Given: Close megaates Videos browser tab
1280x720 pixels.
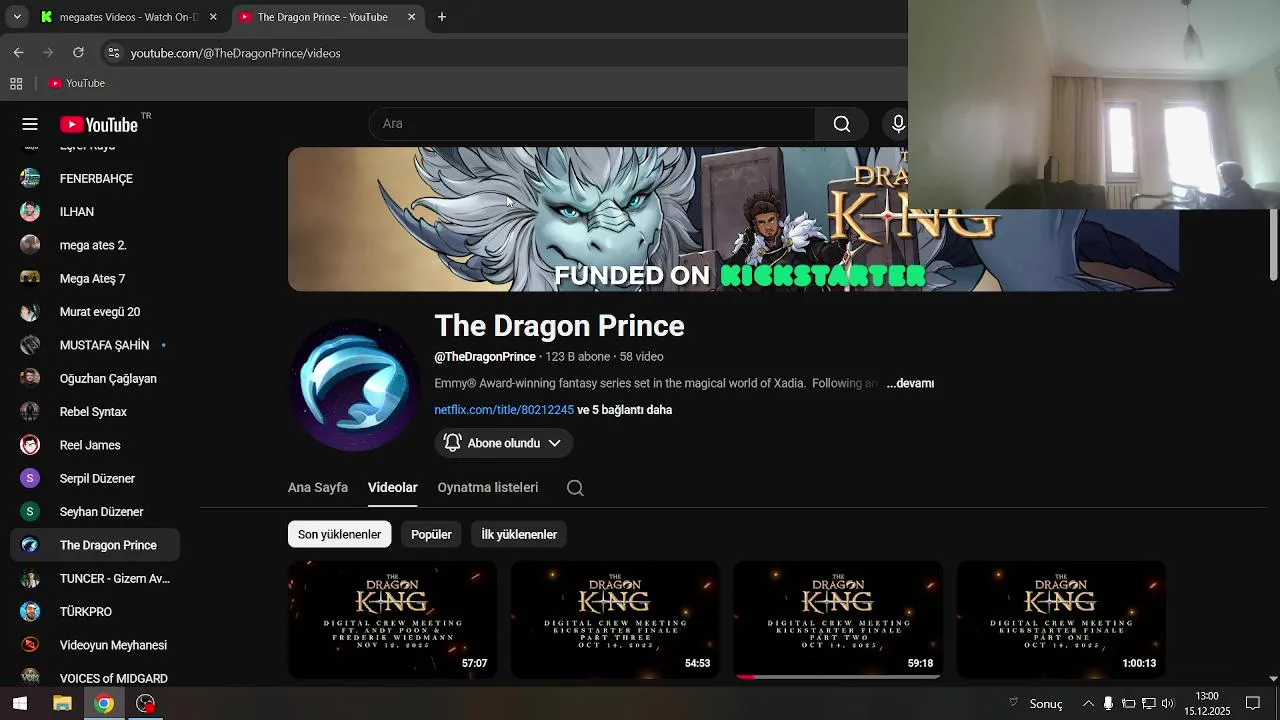Looking at the screenshot, I should (213, 17).
